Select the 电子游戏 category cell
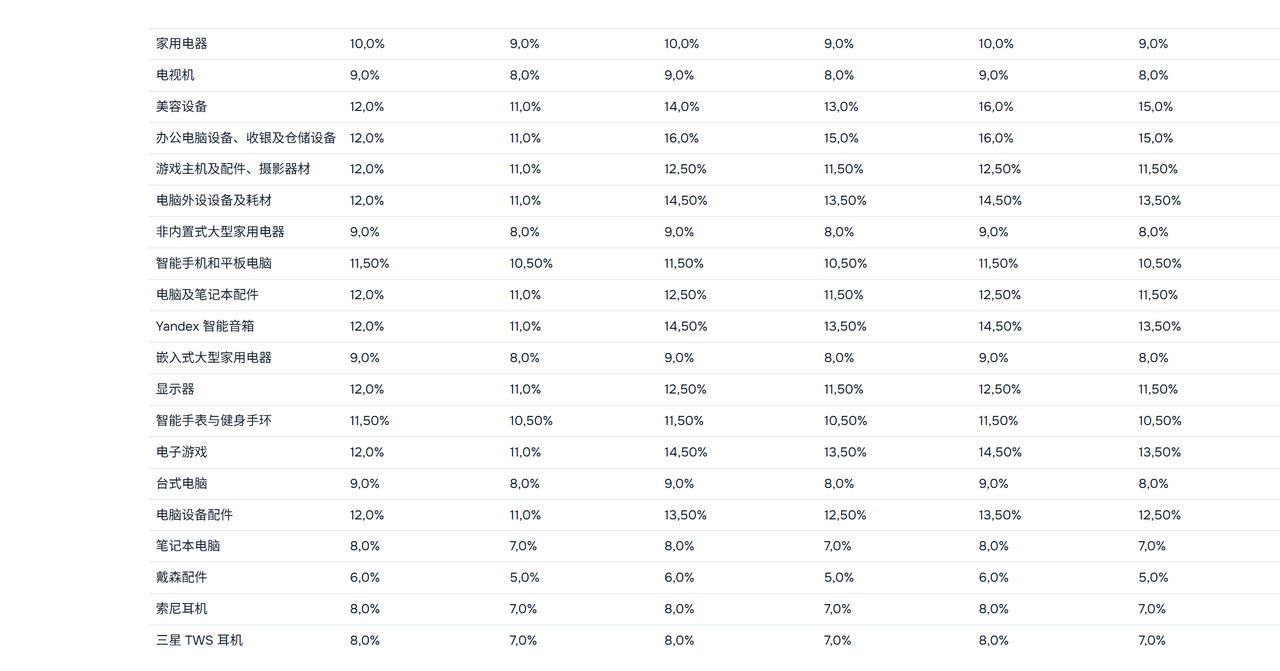This screenshot has width=1280, height=671. [x=182, y=452]
